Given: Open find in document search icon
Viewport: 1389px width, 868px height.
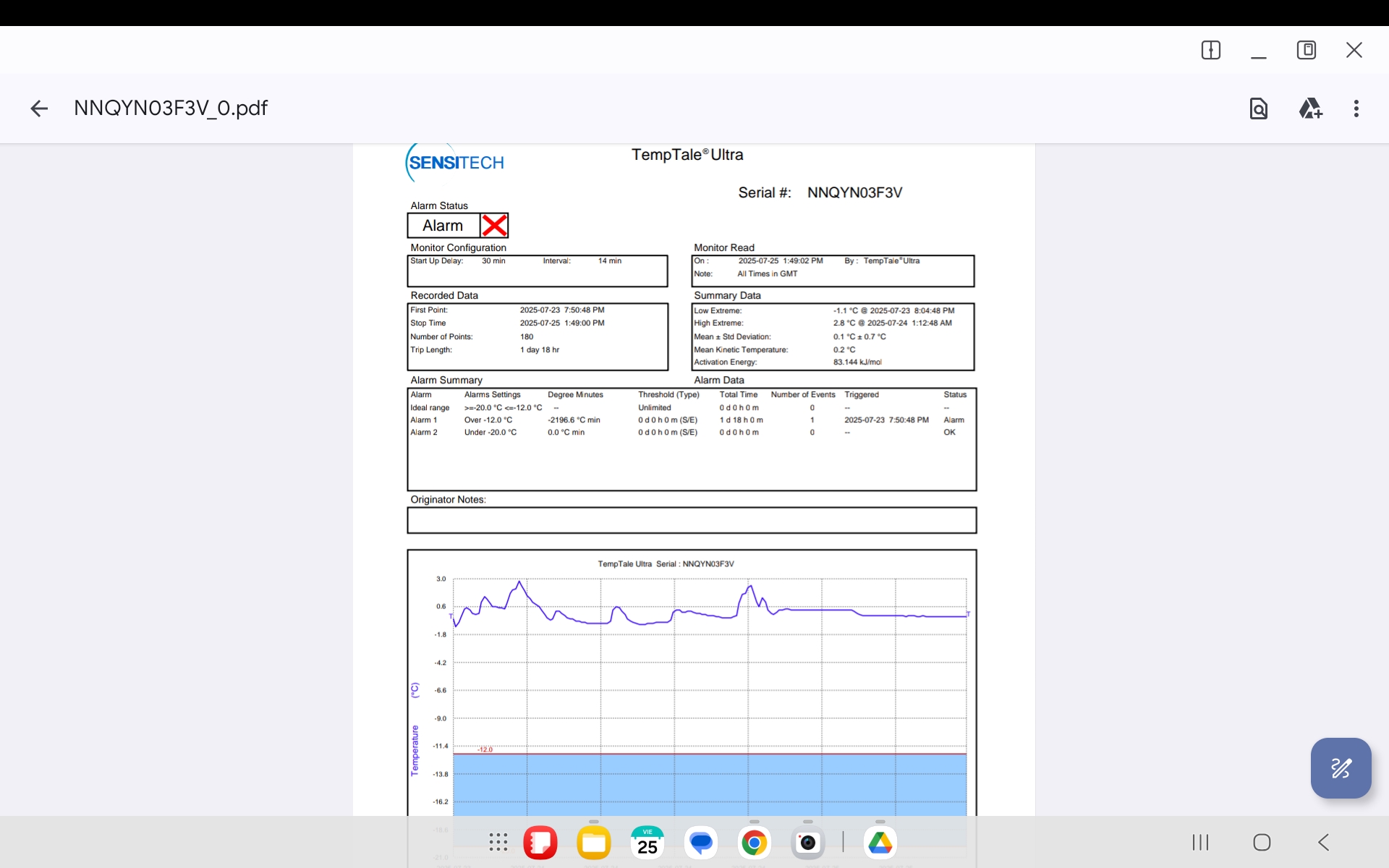Looking at the screenshot, I should [1258, 109].
